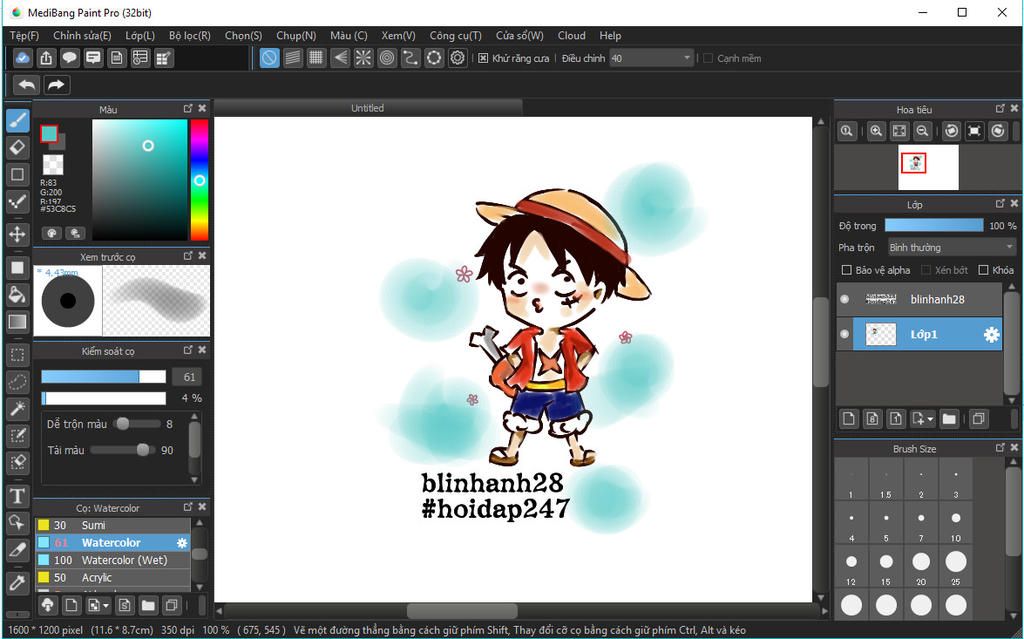The image size is (1024, 639).
Task: Open Điều chỉnh correction dropdown
Action: coord(651,58)
